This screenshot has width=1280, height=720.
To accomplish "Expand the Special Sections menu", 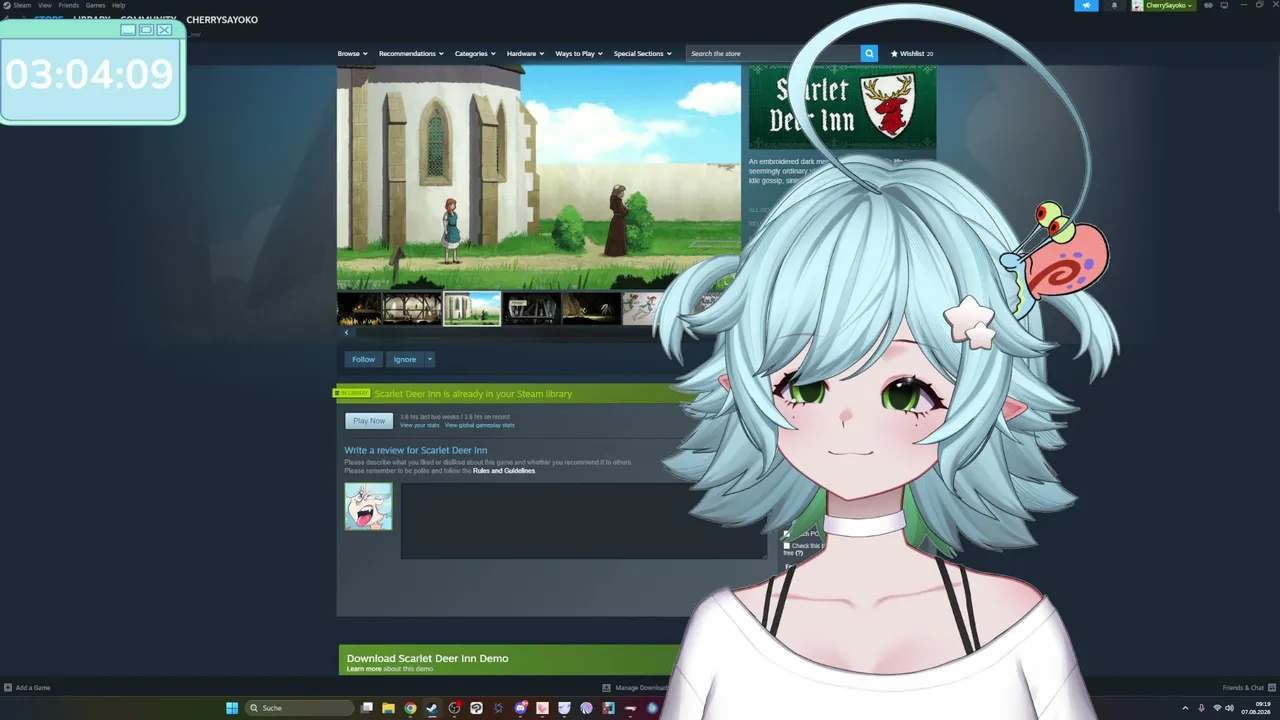I will point(643,54).
